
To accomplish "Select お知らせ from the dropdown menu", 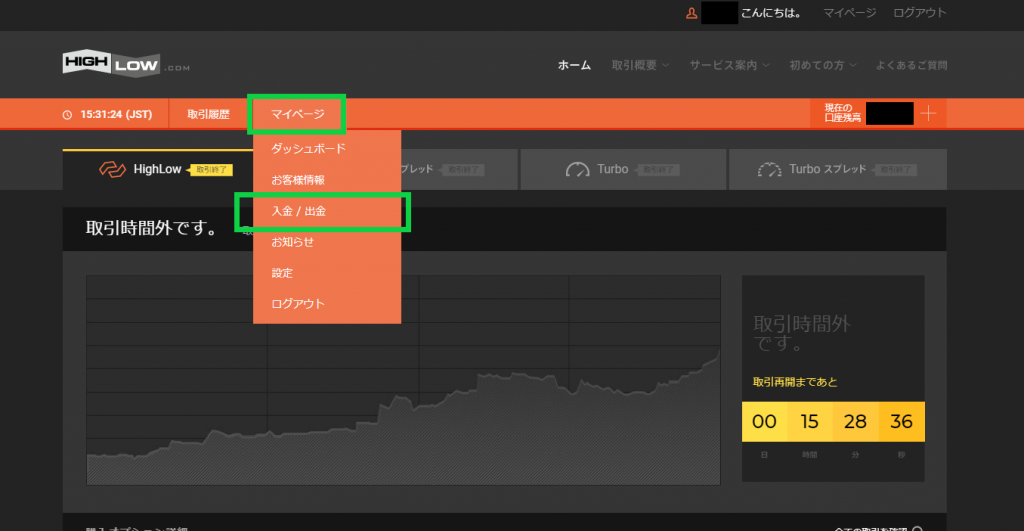I will click(x=327, y=242).
